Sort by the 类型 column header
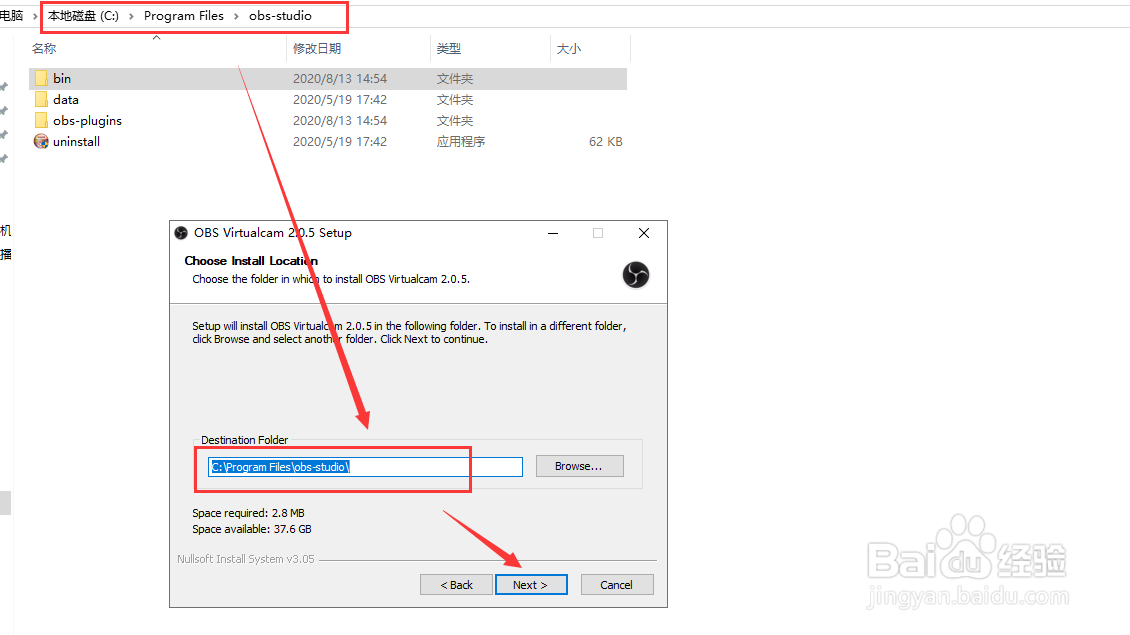The height and width of the screenshot is (635, 1130). (448, 48)
